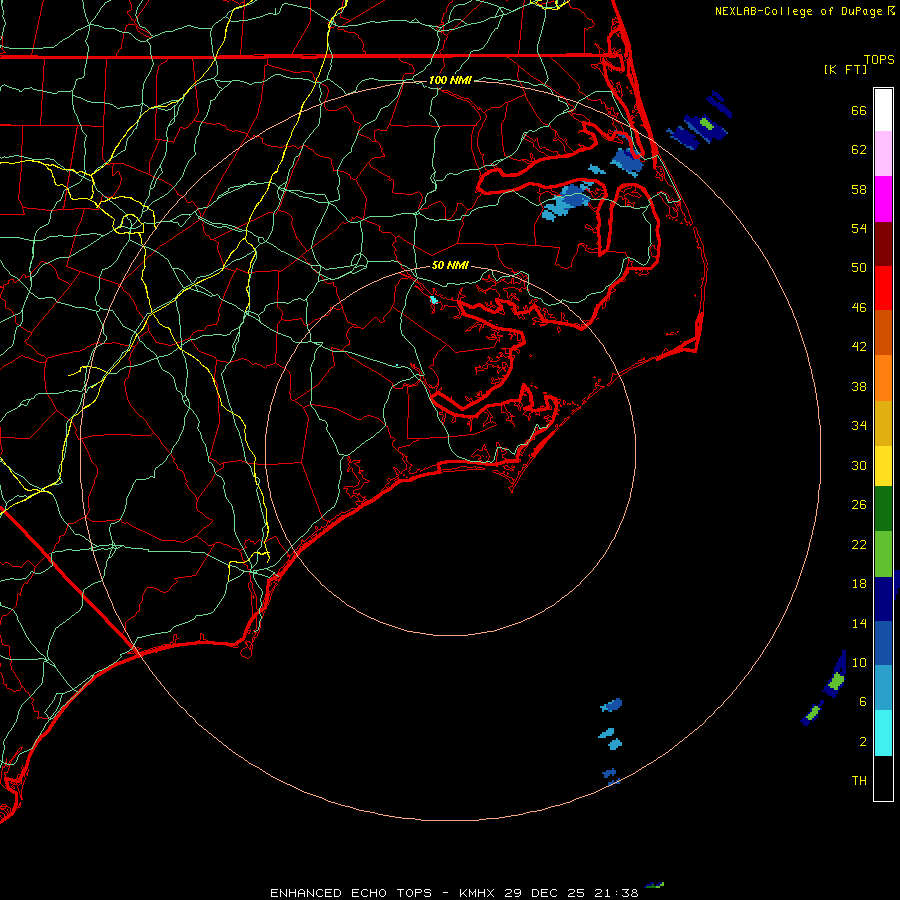
Task: Select the '58' legend label
Action: tap(859, 189)
